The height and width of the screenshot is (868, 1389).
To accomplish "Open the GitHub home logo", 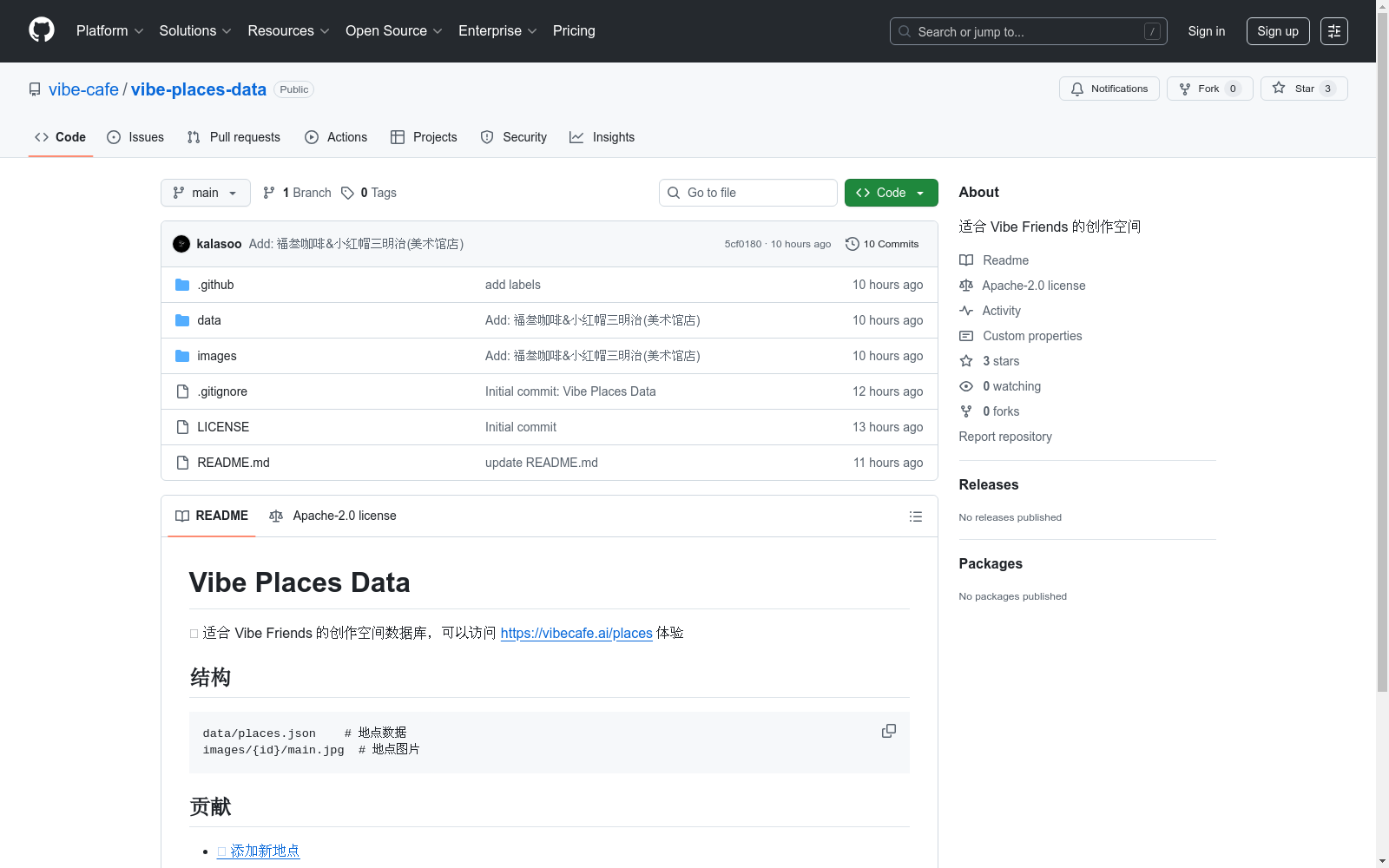I will 42,30.
